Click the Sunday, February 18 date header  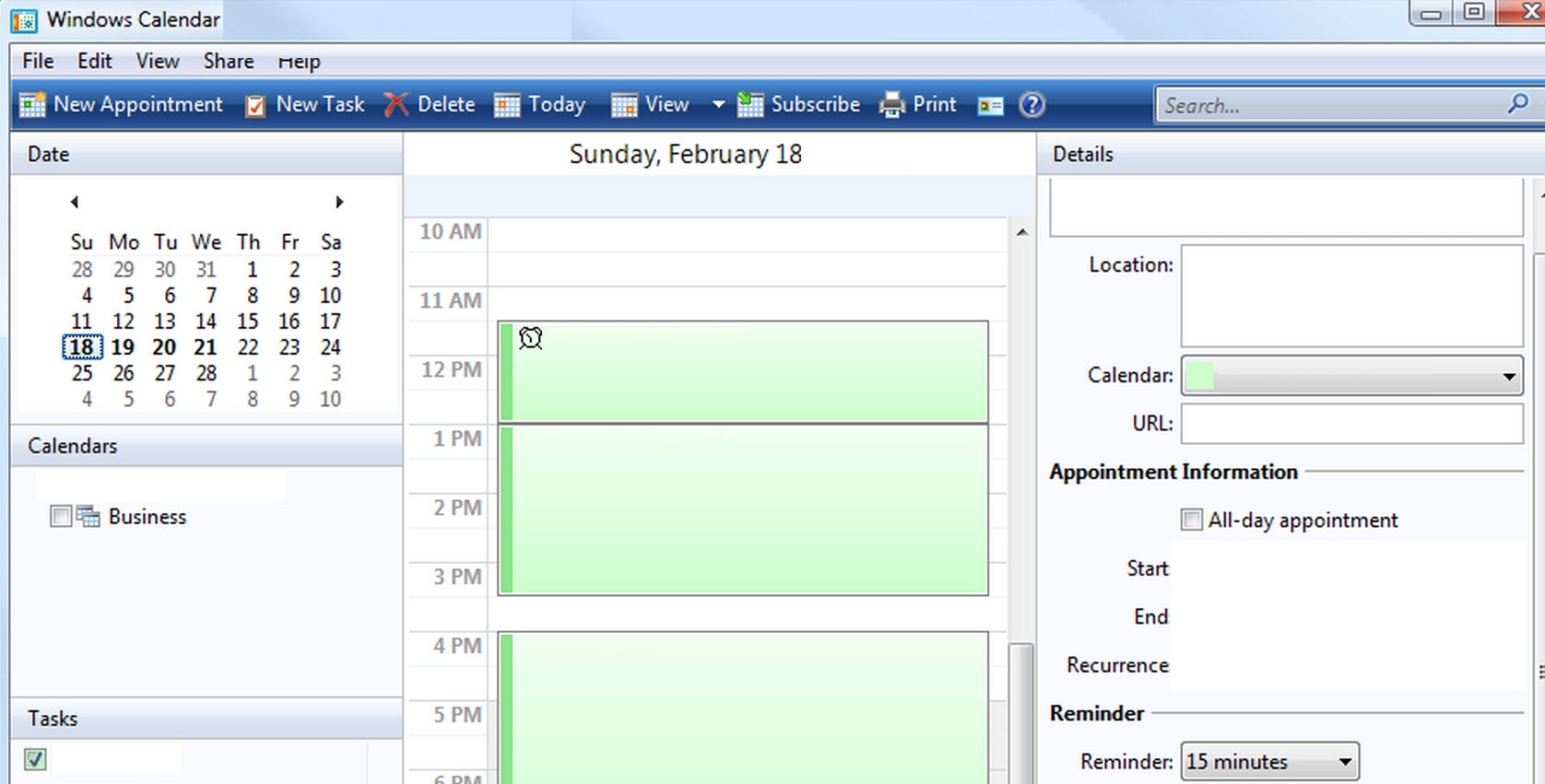pyautogui.click(x=686, y=154)
